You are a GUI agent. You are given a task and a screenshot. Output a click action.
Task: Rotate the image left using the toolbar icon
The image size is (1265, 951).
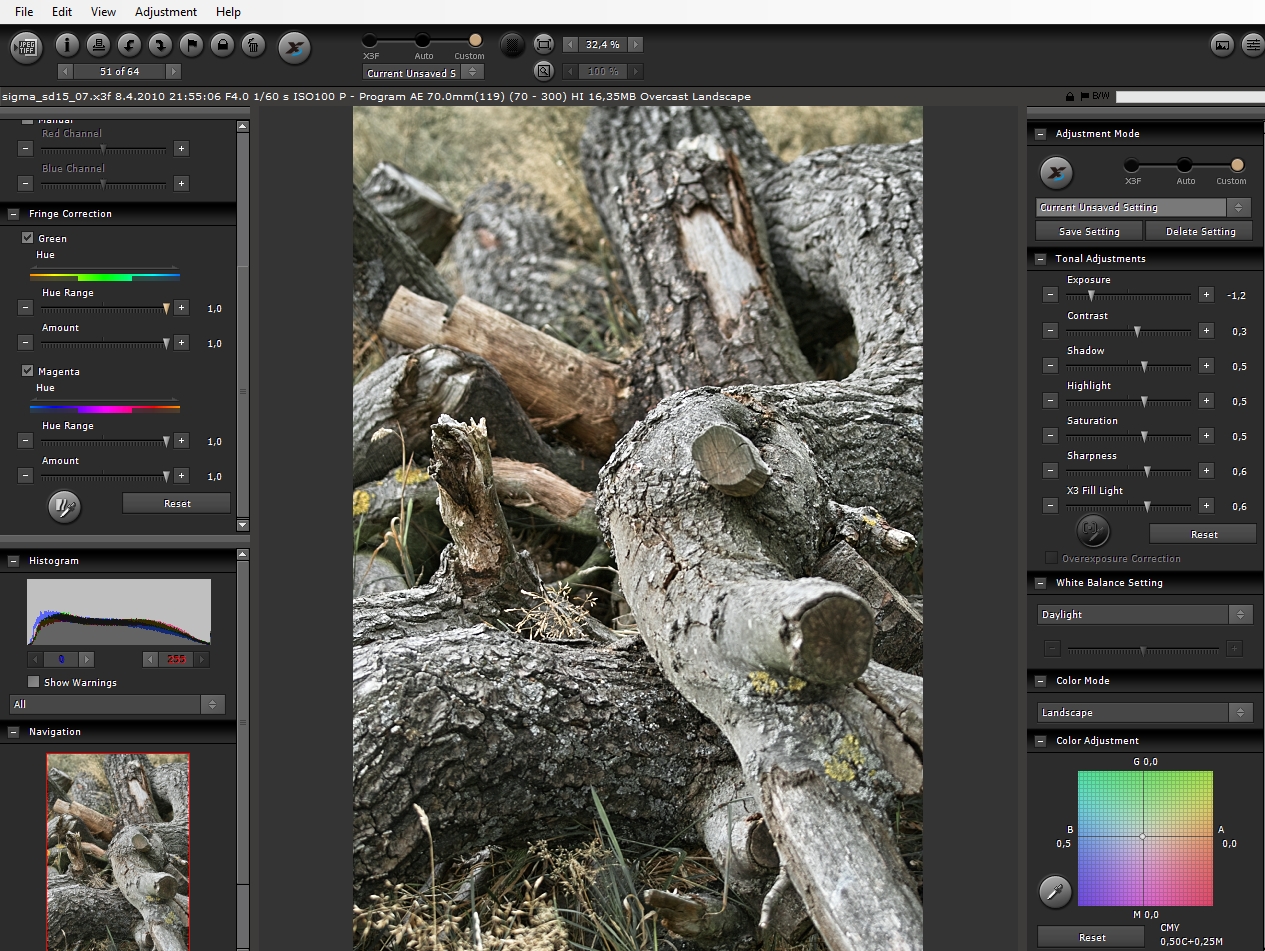click(x=129, y=45)
